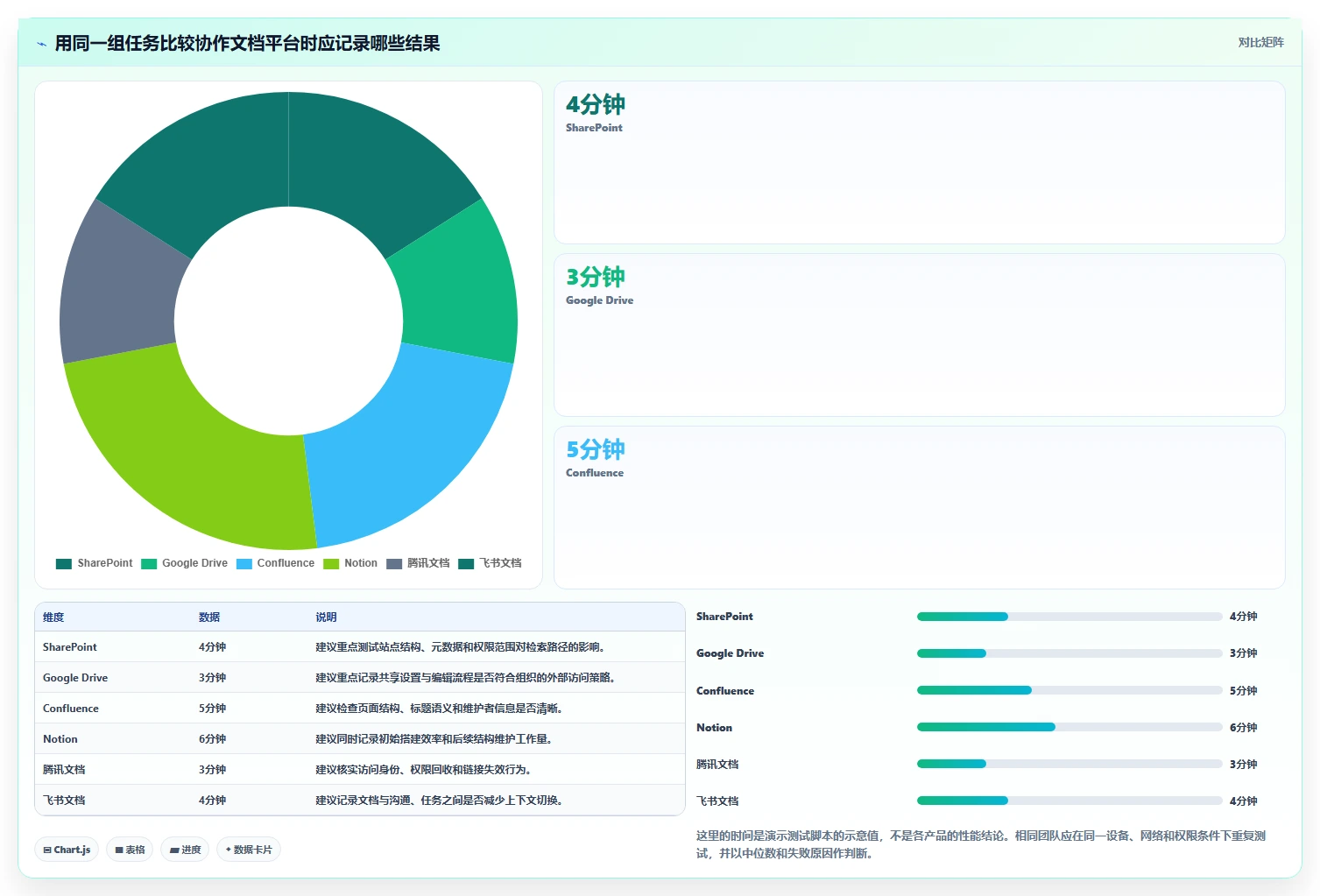The image size is (1320, 896).
Task: Click the small icon before the page title
Action: click(41, 44)
